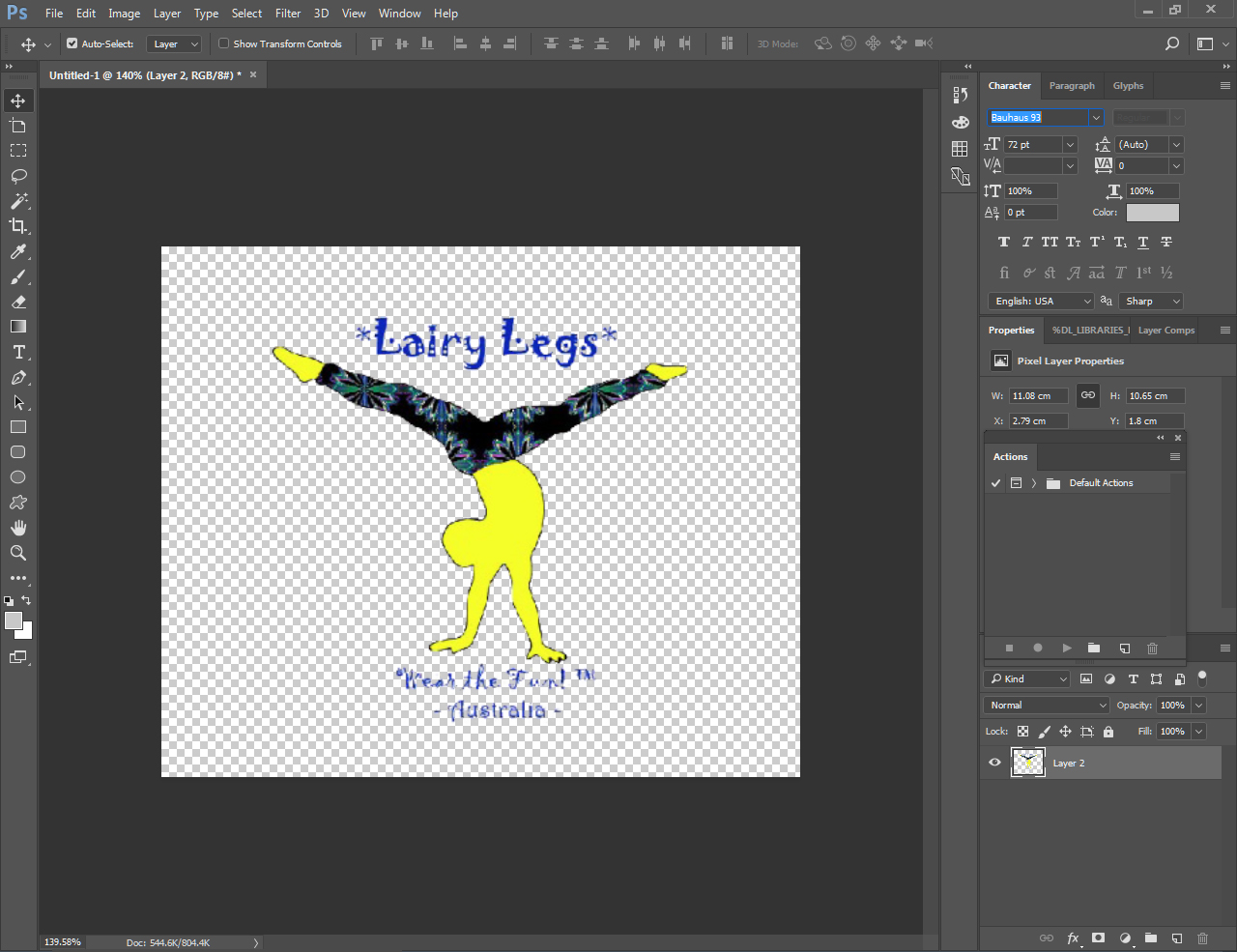This screenshot has width=1237, height=952.
Task: Select the Hand tool
Action: (18, 528)
